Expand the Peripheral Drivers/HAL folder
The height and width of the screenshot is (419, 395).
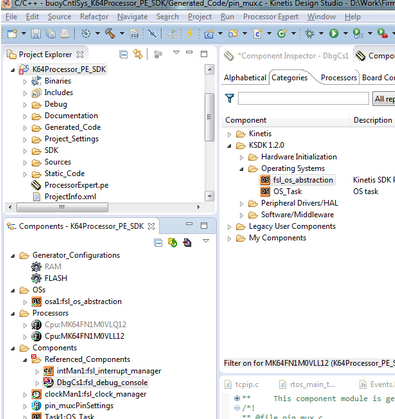click(x=242, y=204)
